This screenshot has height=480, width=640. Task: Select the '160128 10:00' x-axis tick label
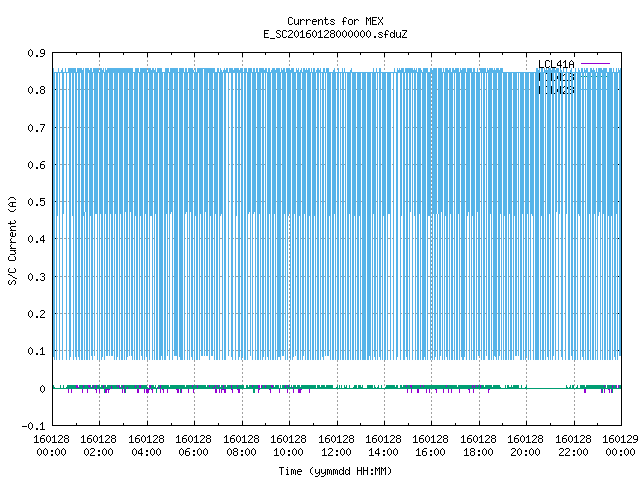(288, 446)
